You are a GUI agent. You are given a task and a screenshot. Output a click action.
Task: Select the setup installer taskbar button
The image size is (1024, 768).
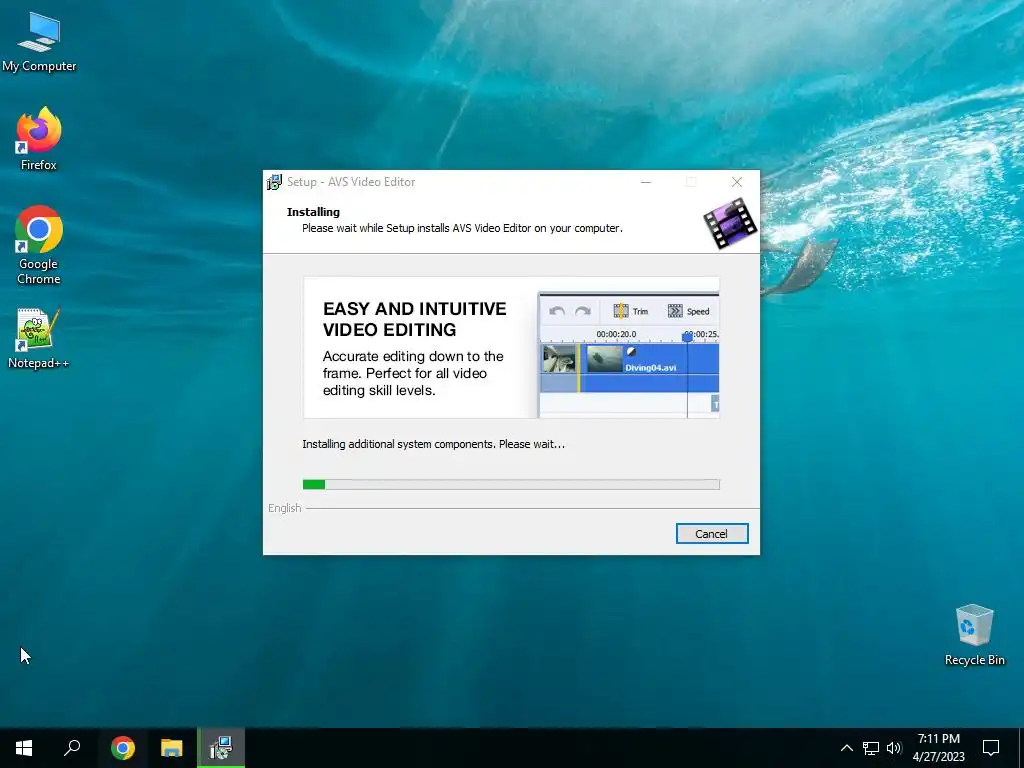coord(221,748)
